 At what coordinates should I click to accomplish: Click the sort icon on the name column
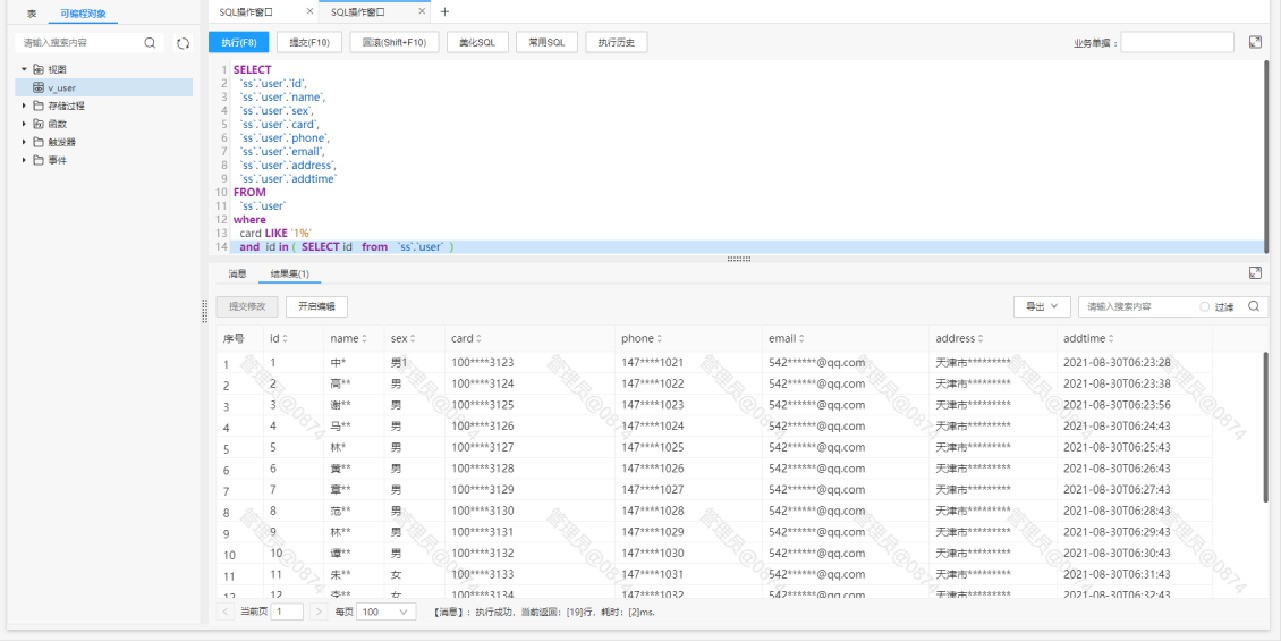pyautogui.click(x=365, y=340)
